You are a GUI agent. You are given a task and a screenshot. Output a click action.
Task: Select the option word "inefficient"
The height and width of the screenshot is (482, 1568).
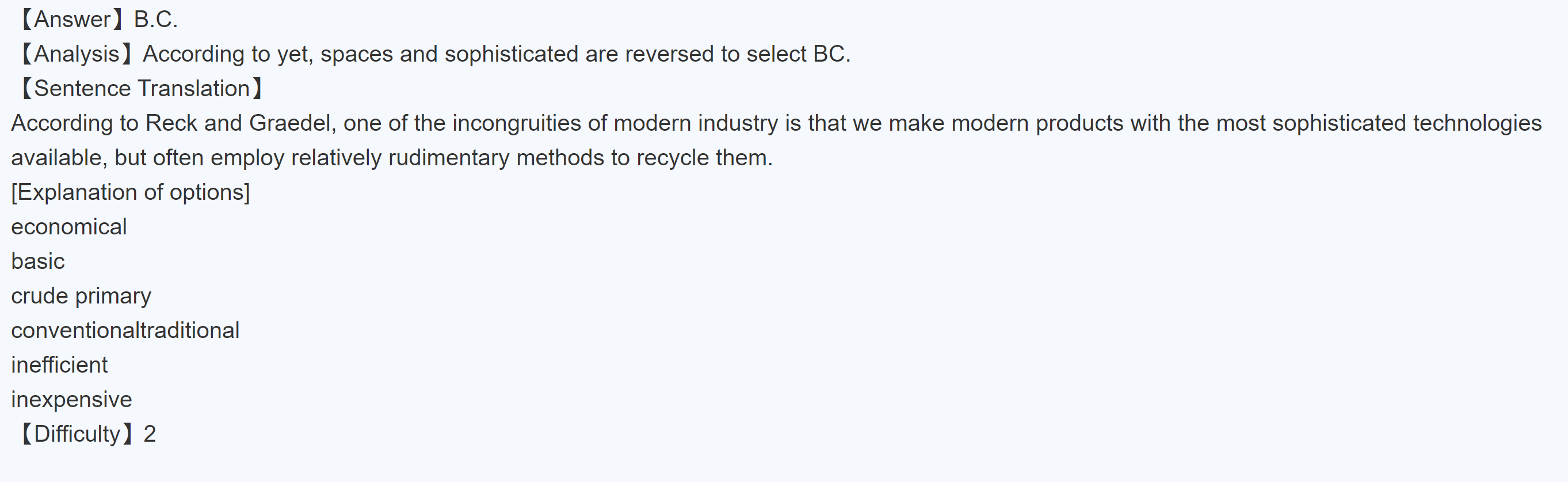click(x=59, y=365)
